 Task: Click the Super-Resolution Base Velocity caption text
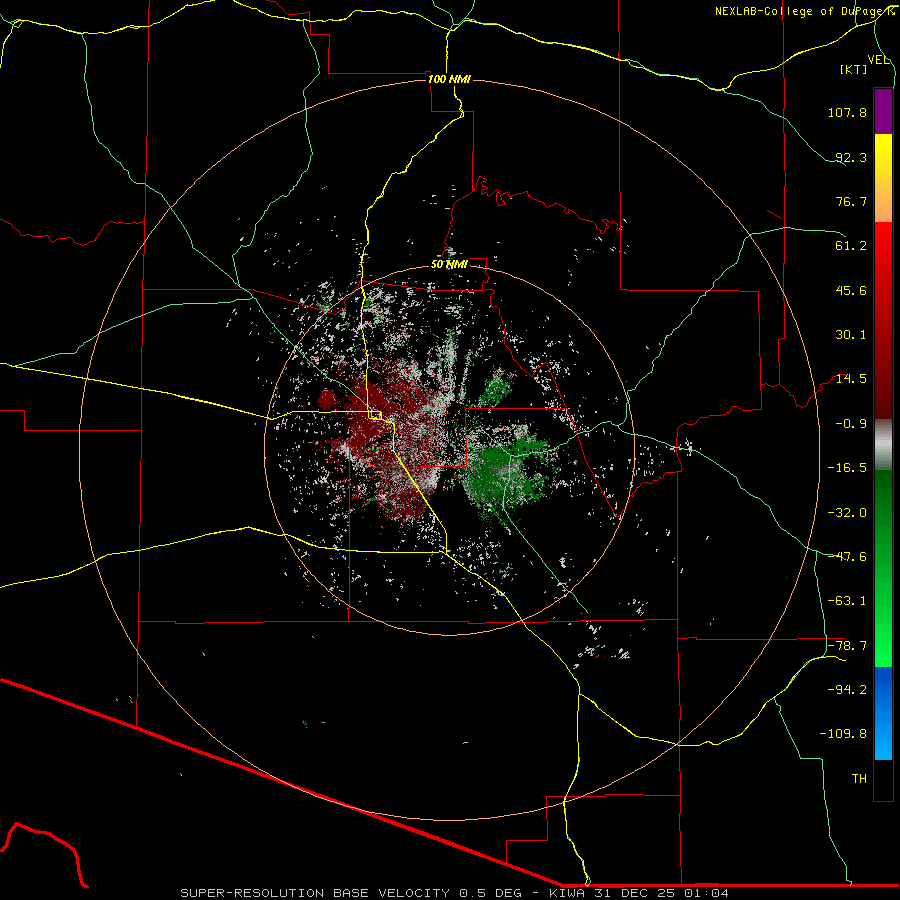[455, 893]
